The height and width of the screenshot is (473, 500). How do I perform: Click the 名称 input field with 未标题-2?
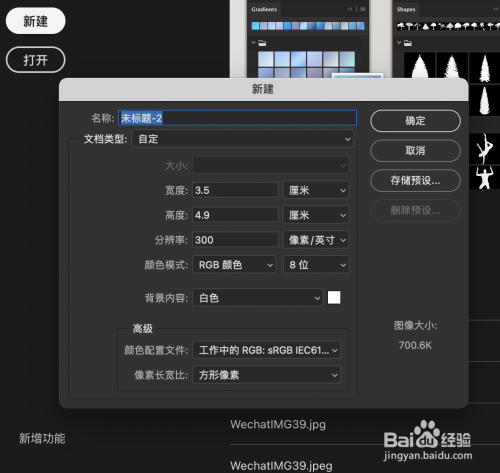coord(237,118)
